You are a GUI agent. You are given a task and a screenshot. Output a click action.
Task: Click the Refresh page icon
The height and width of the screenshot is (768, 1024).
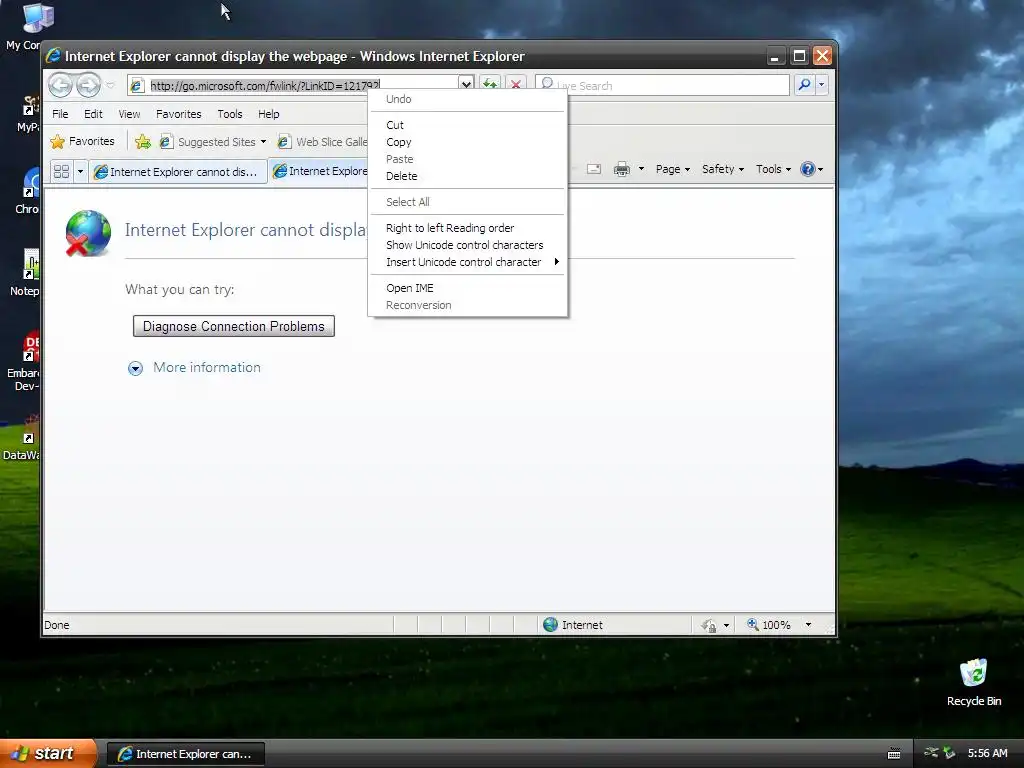coord(490,85)
